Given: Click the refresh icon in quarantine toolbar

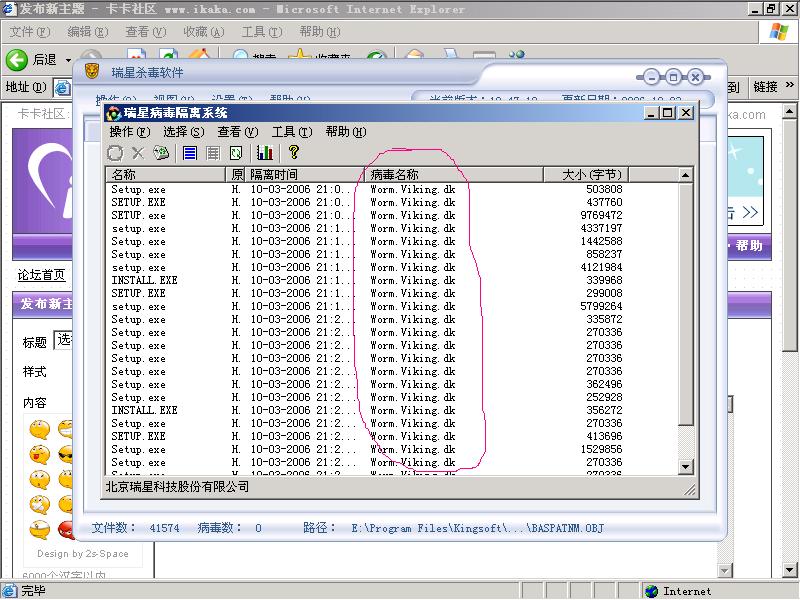Looking at the screenshot, I should click(x=236, y=153).
